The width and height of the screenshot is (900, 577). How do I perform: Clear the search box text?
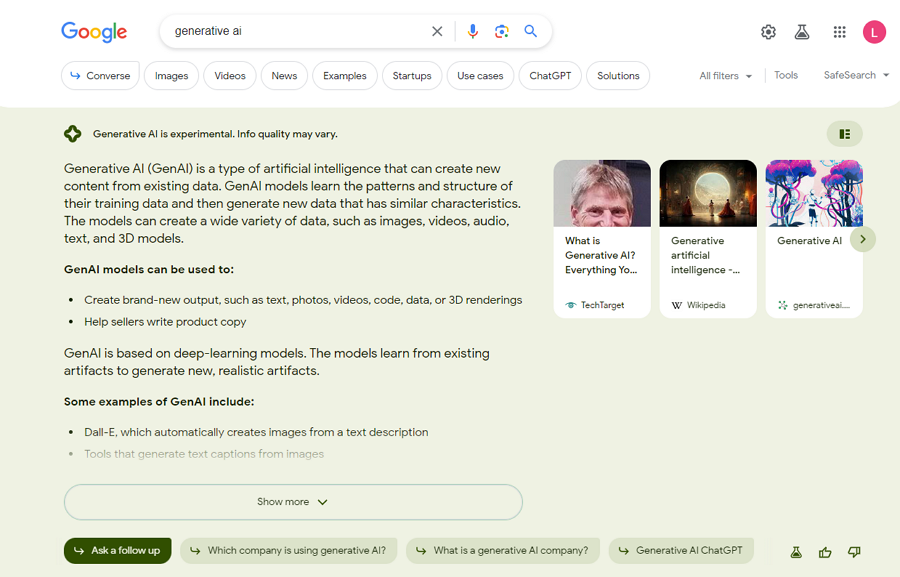(x=437, y=31)
